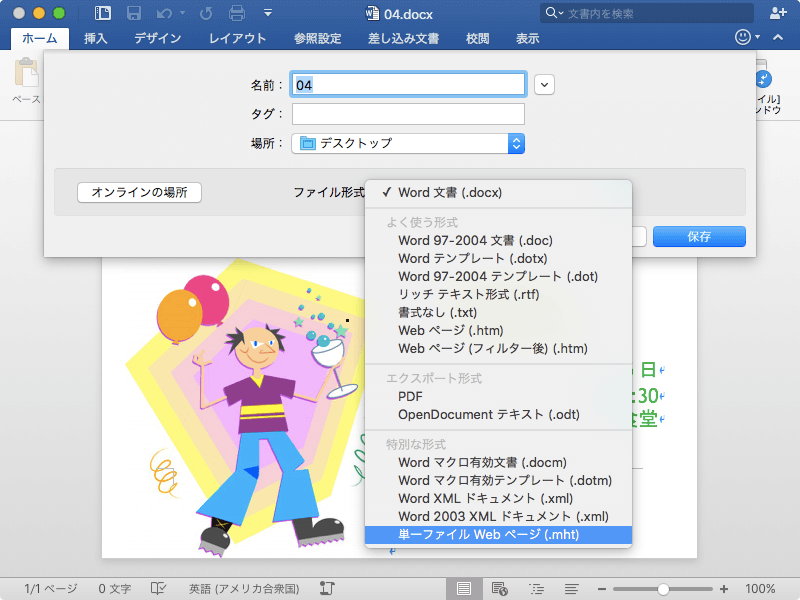The image size is (800, 600).
Task: Open the レイアウト tab
Action: point(237,38)
